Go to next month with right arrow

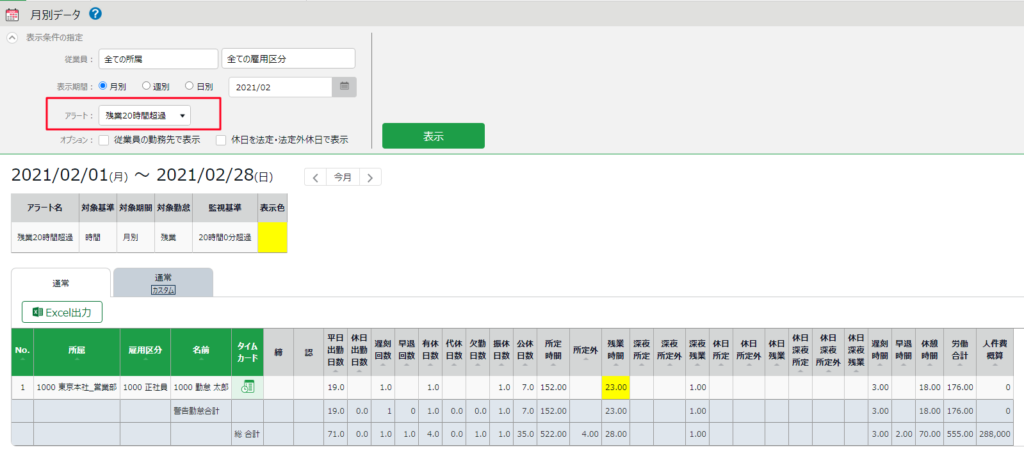tap(370, 177)
